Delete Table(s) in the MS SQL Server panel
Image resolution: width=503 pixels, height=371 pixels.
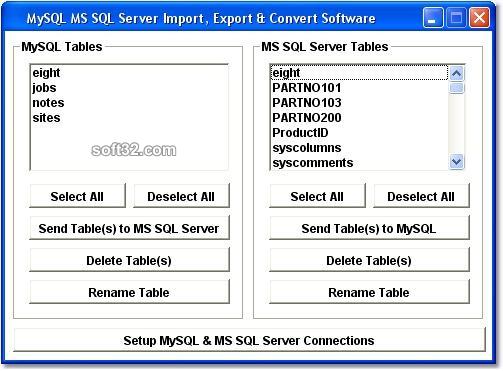pos(369,260)
